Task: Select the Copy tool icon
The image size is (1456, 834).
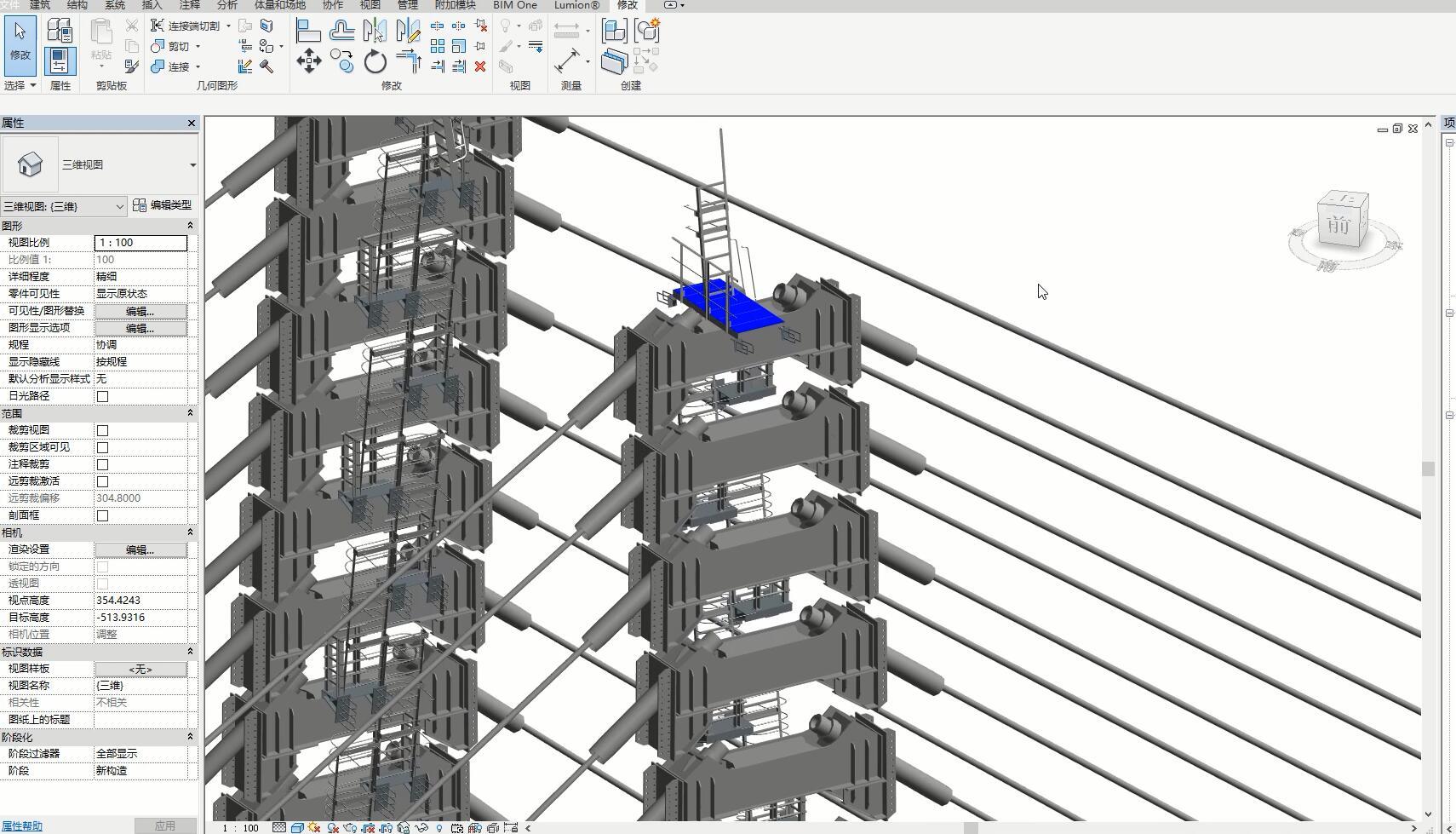Action: point(341,60)
